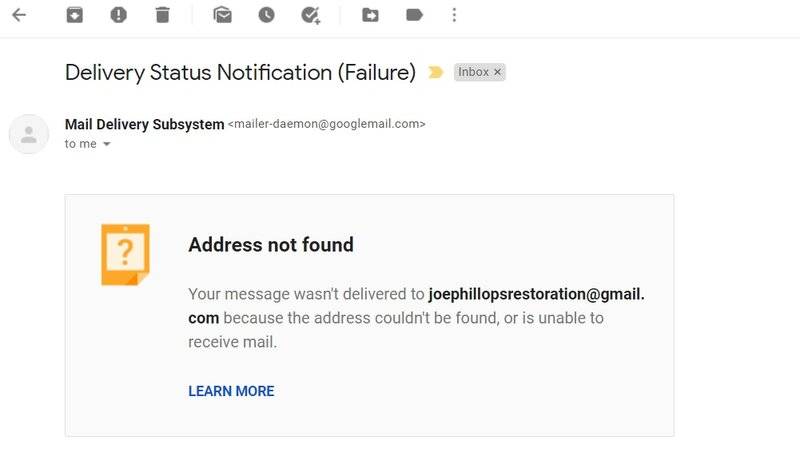Click the orange question mark note icon
The width and height of the screenshot is (800, 464).
tap(126, 255)
